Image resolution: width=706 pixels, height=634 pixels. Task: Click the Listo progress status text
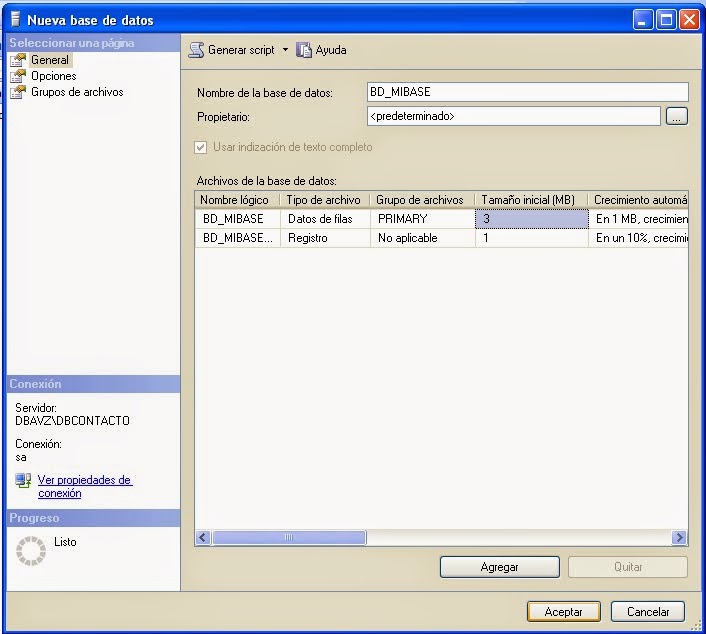[65, 542]
